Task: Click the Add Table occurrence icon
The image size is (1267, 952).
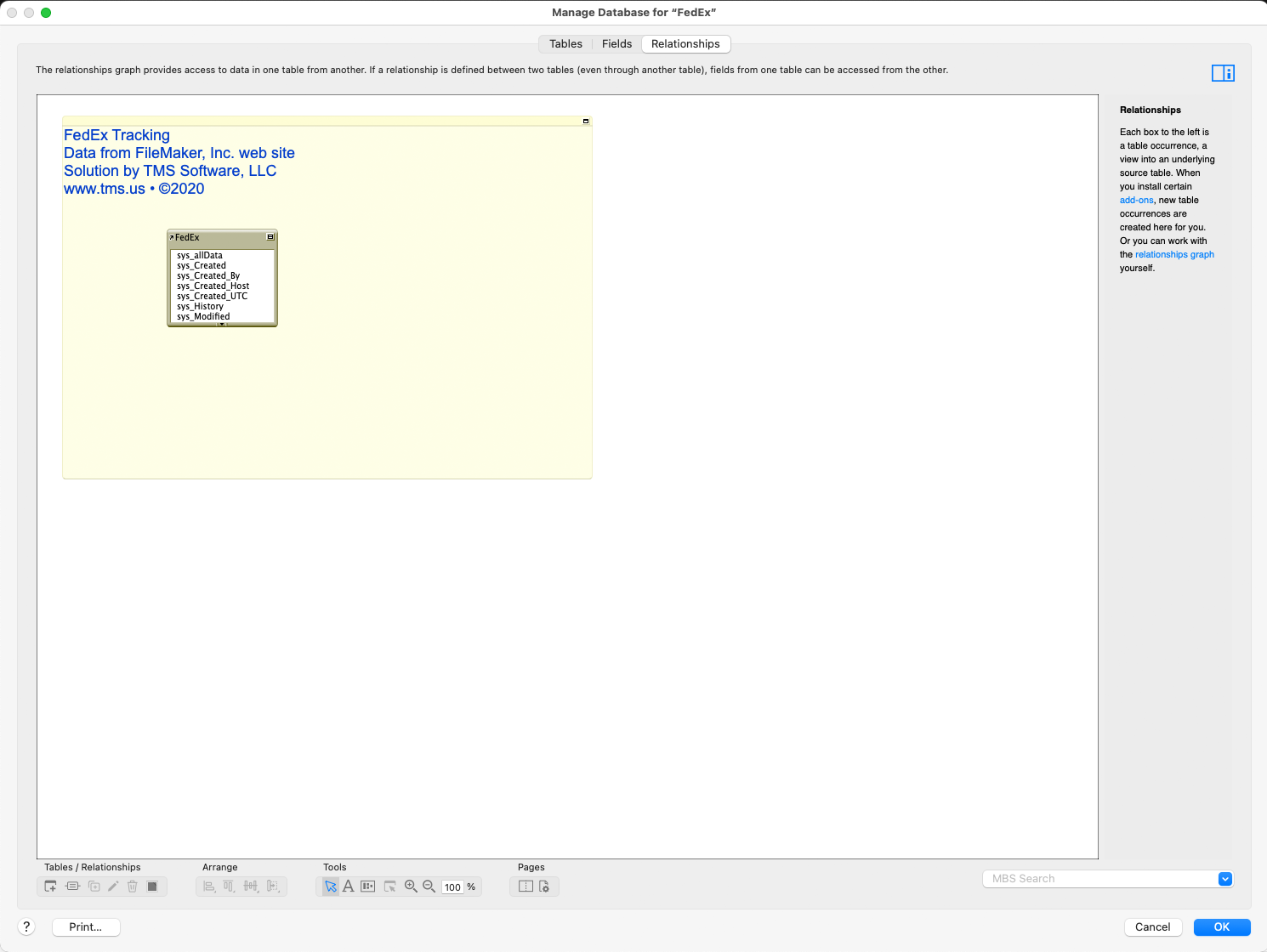Action: (51, 887)
